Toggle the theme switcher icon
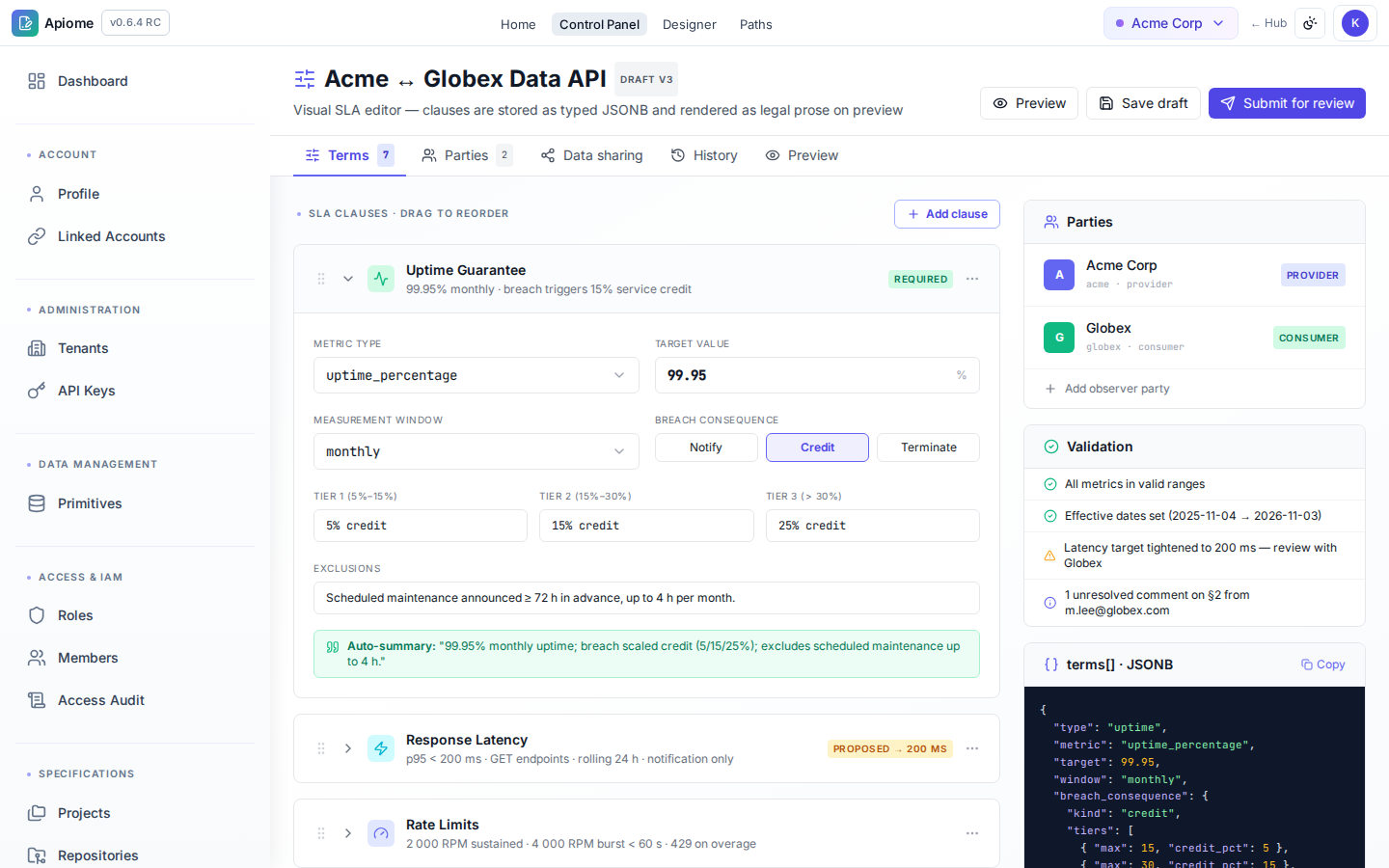Viewport: 1389px width, 868px height. click(1310, 23)
